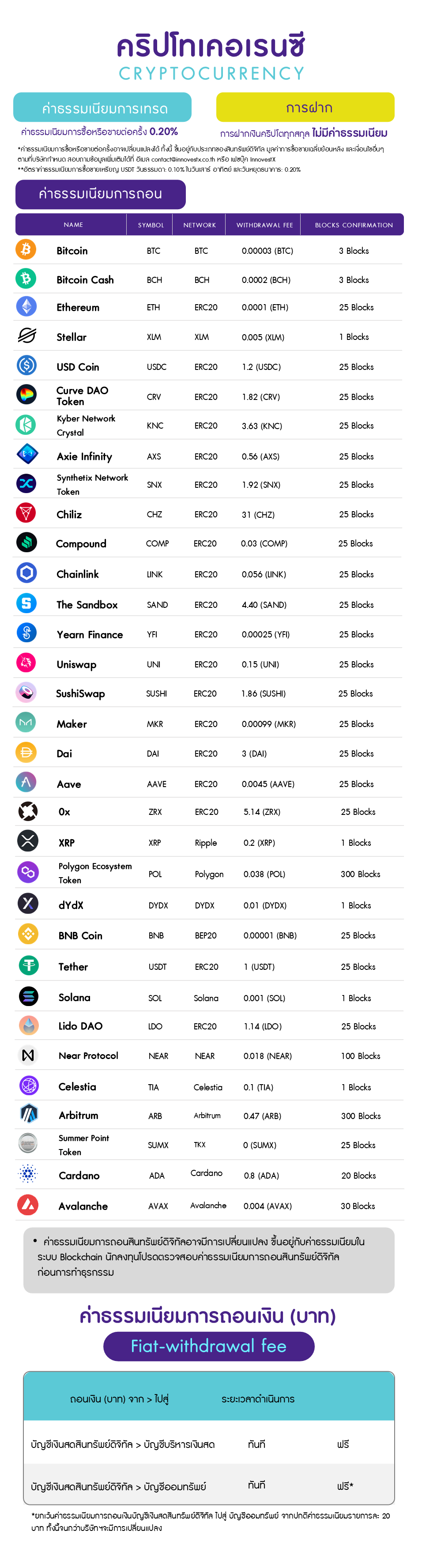Click the Bitcoin coin icon
This screenshot has width=422, height=1568.
26,249
